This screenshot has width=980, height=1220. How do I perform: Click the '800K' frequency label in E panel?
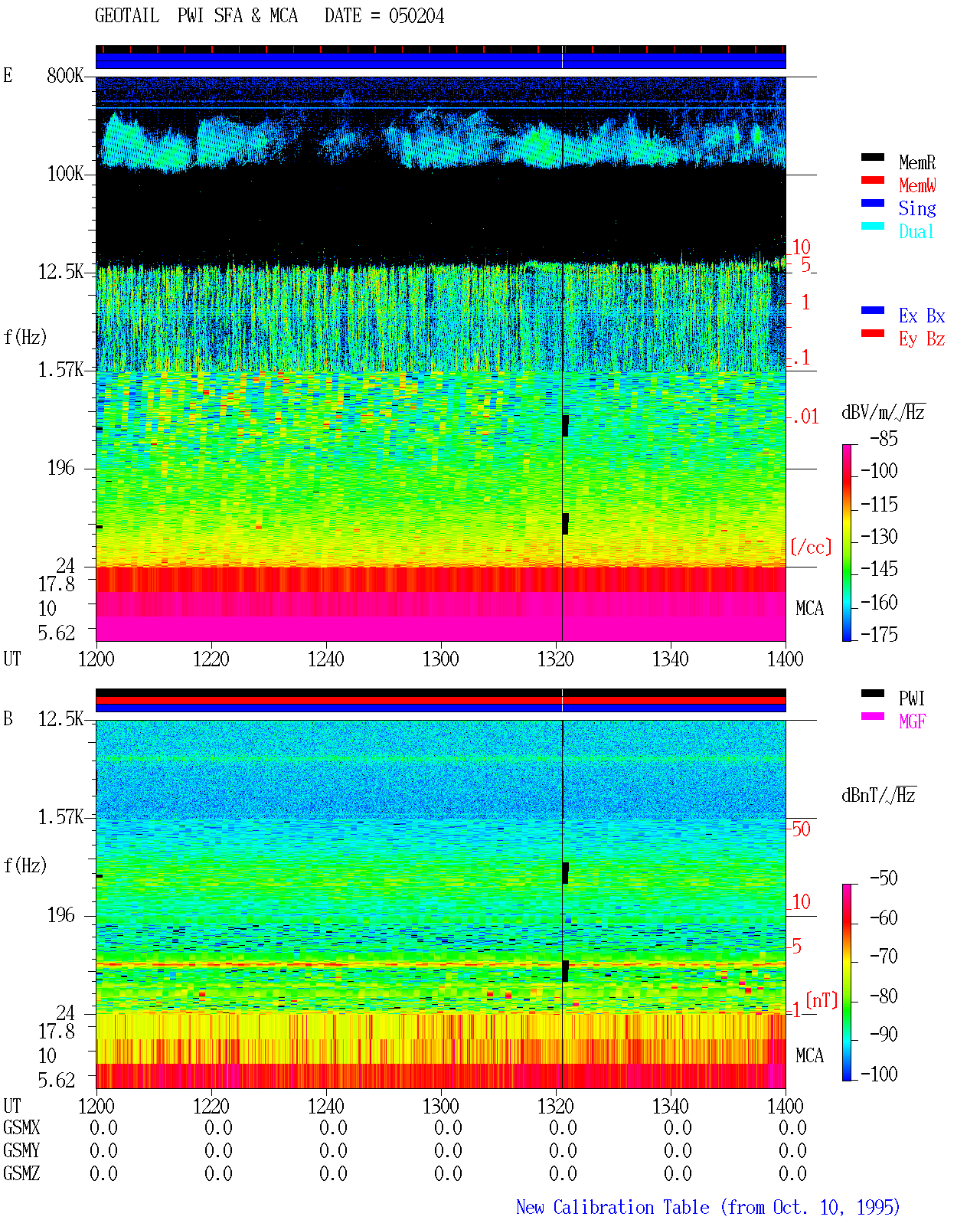65,76
